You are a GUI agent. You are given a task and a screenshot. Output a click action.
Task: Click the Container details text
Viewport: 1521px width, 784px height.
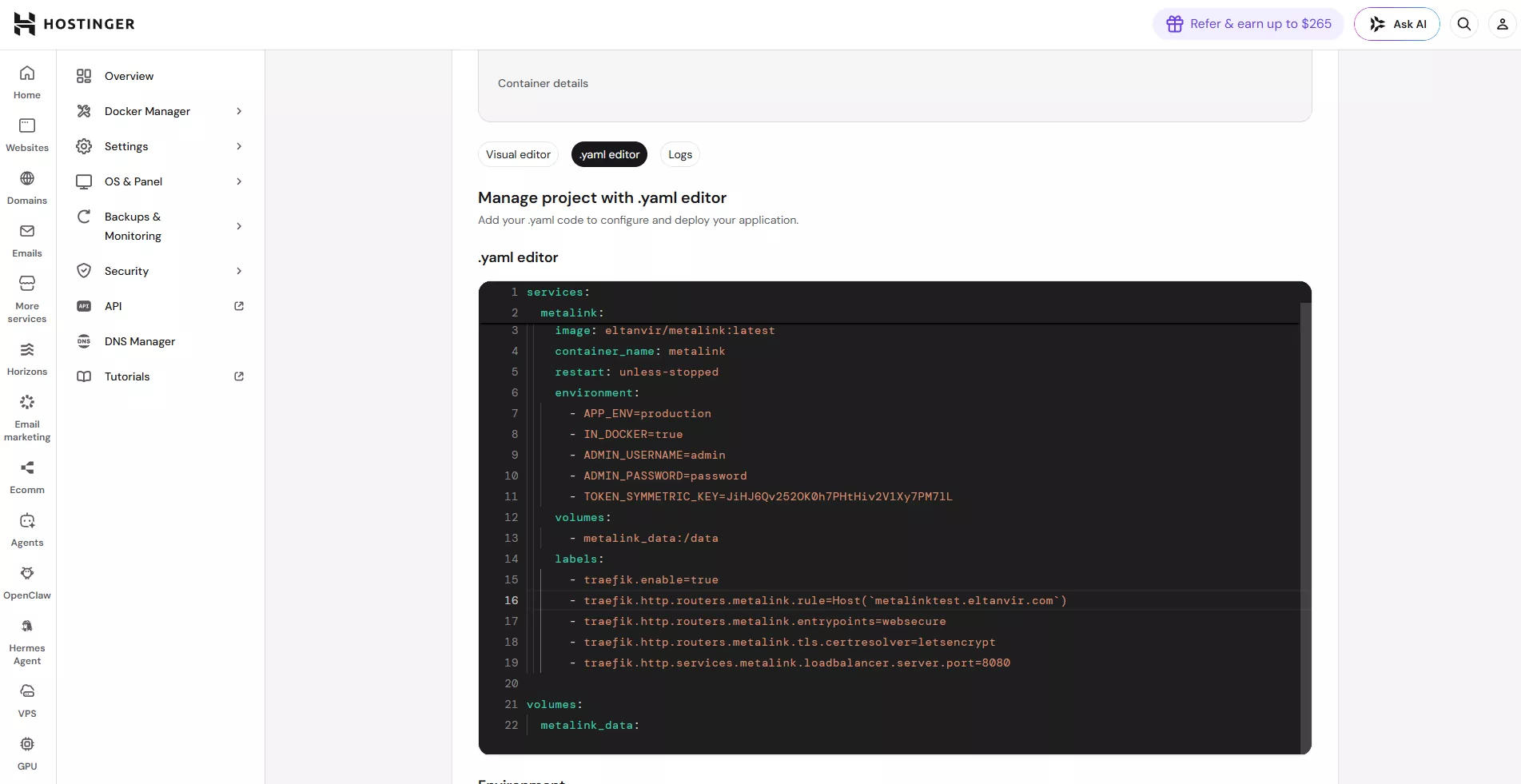point(543,83)
